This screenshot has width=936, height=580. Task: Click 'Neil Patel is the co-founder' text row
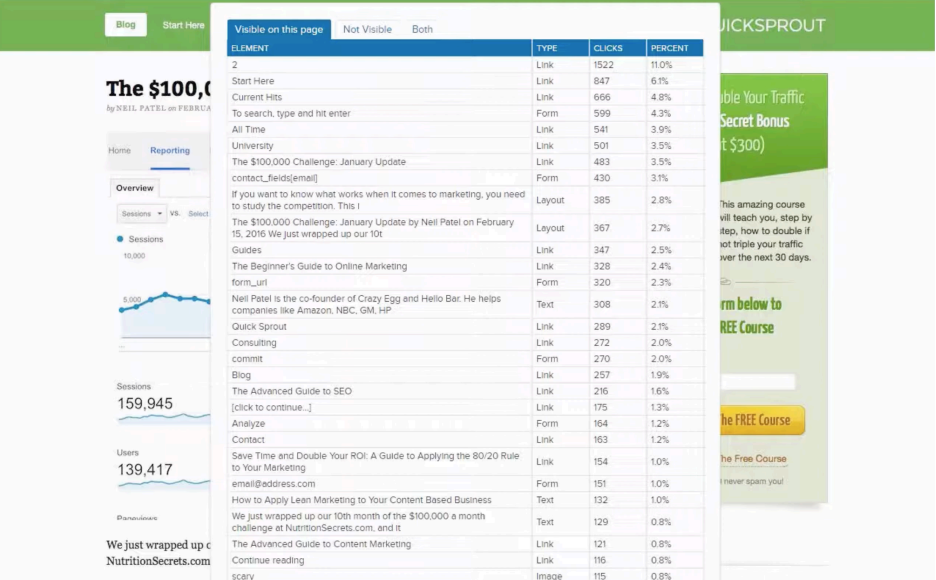click(x=465, y=304)
